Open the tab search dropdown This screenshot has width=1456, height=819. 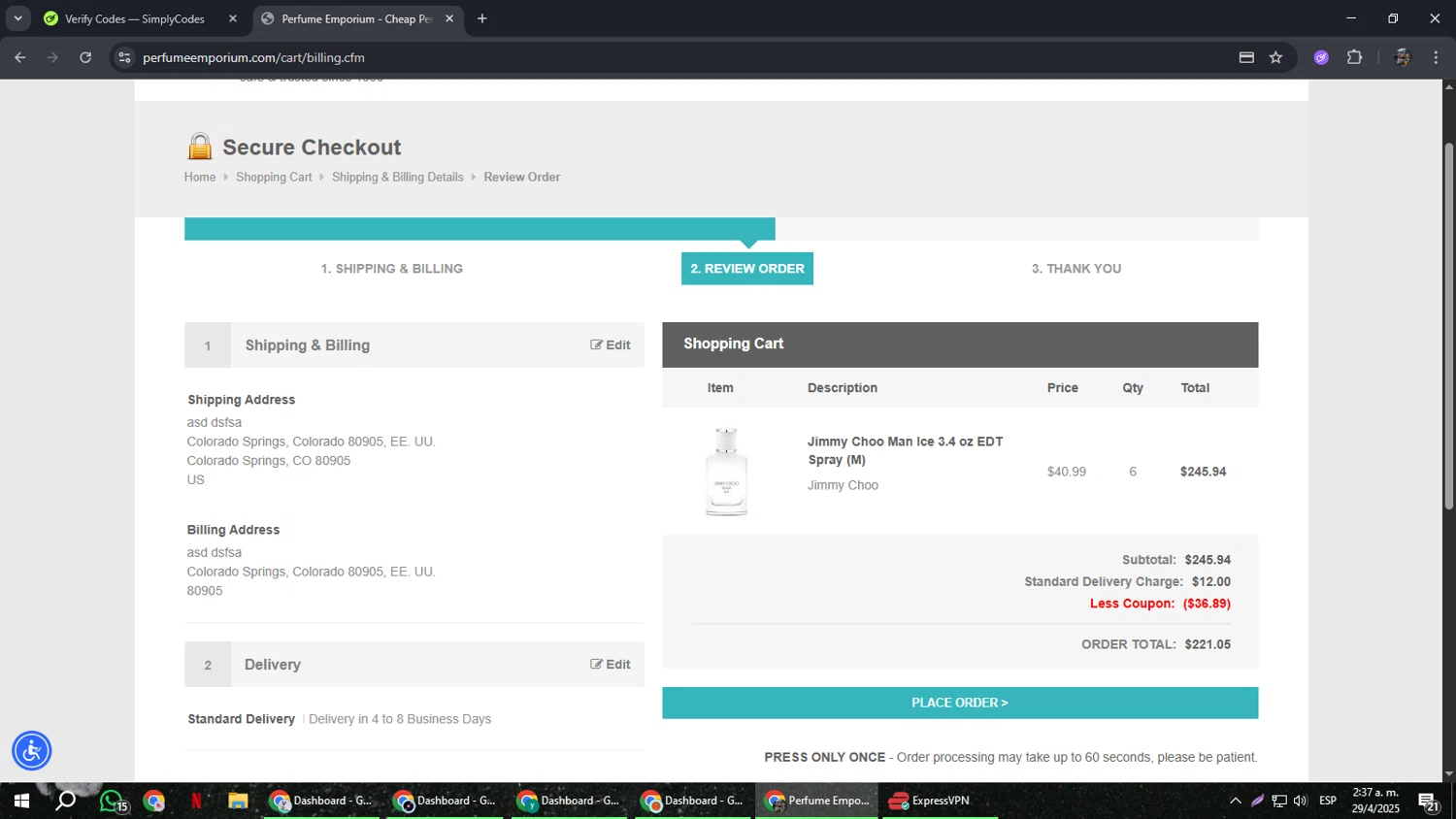pos(17,18)
